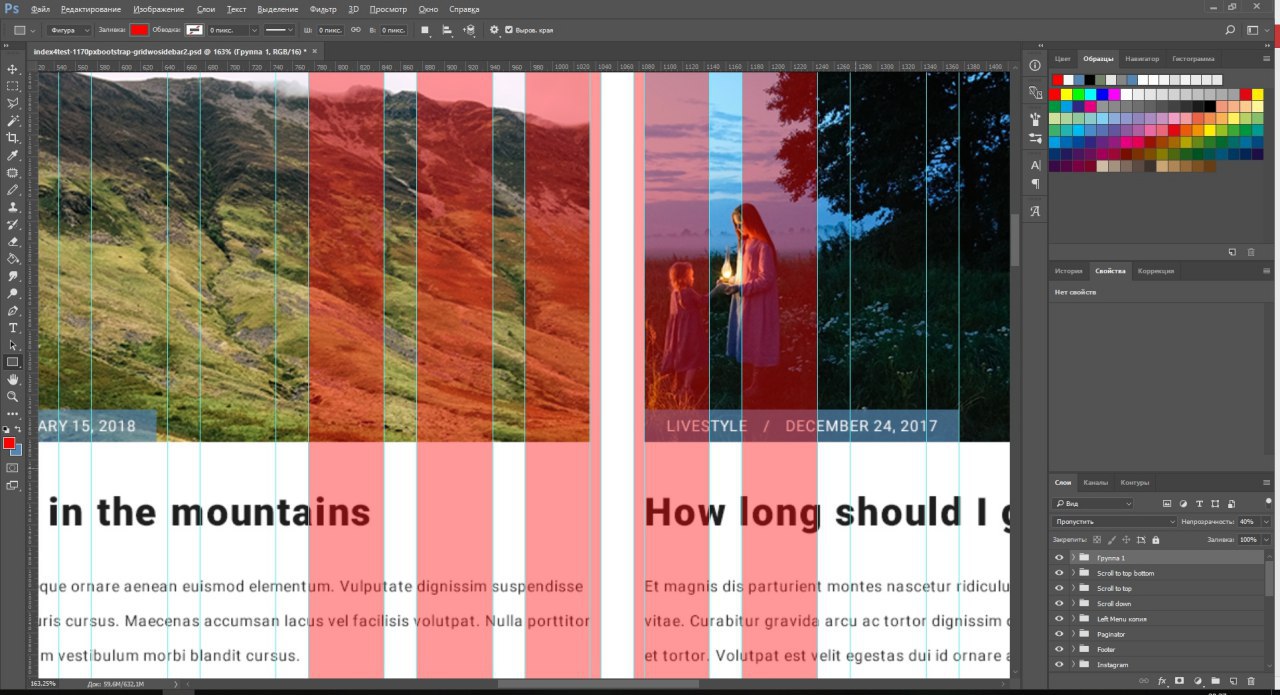
Task: Select the Crop tool
Action: coord(13,138)
